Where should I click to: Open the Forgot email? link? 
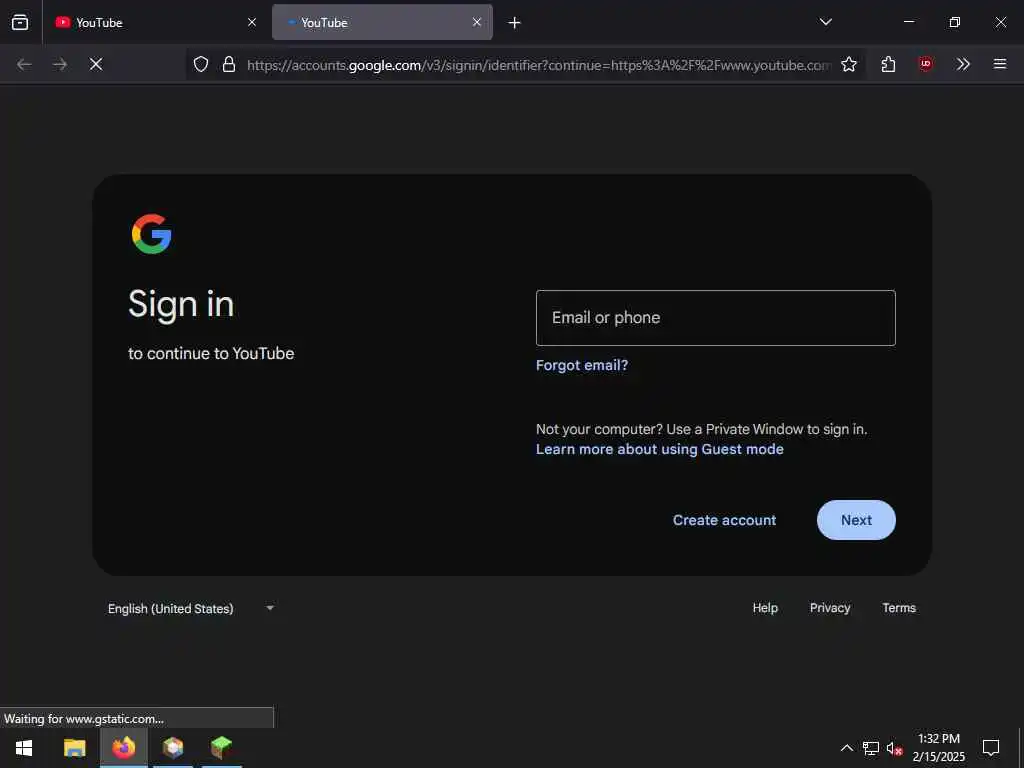coord(582,365)
